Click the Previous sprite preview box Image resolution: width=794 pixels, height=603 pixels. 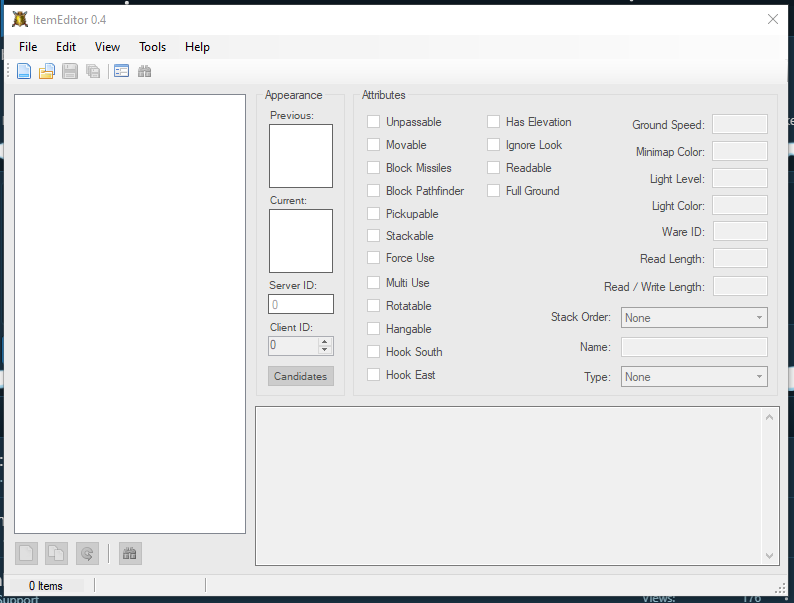tap(301, 156)
